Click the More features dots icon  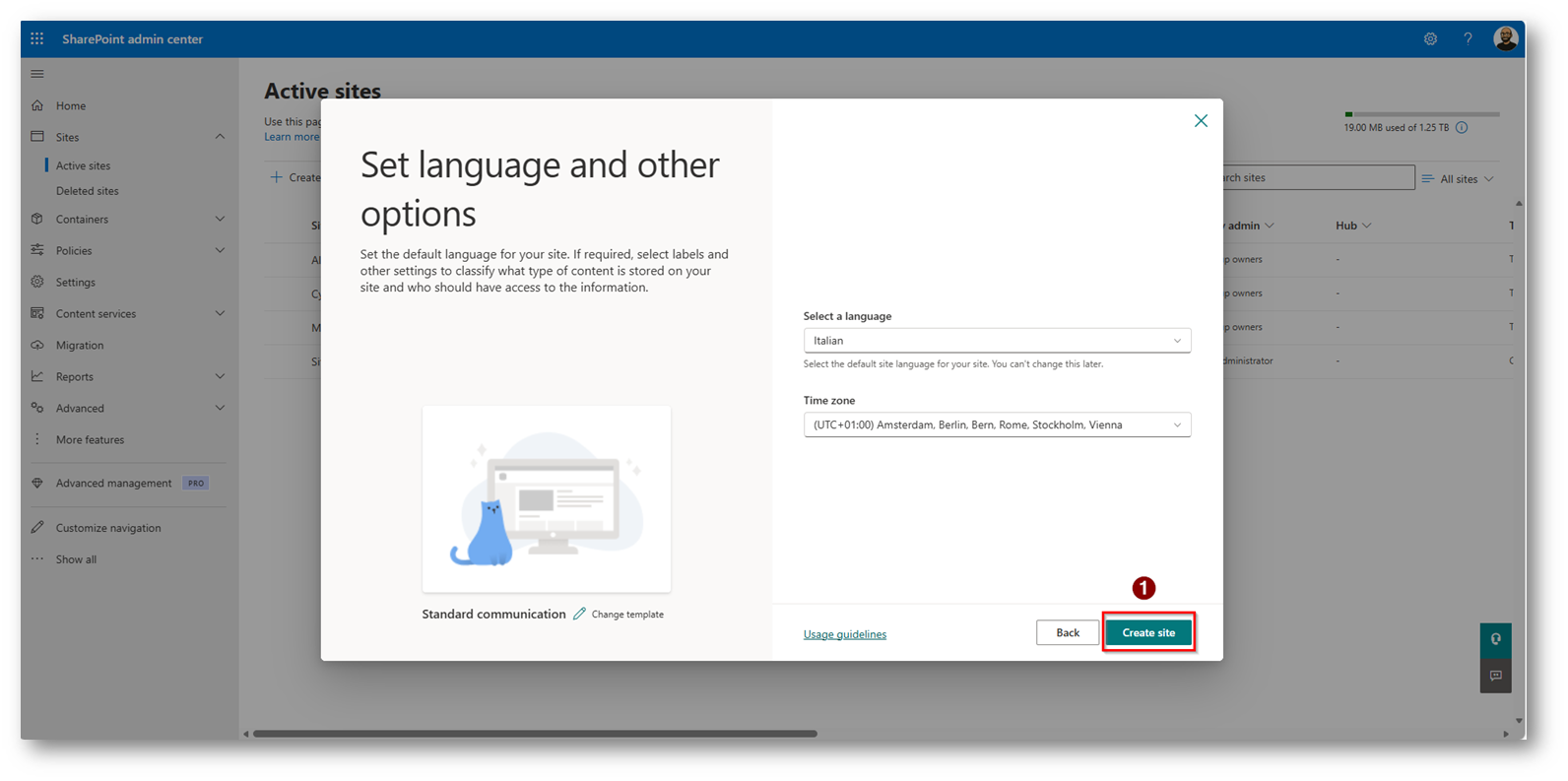pos(37,439)
